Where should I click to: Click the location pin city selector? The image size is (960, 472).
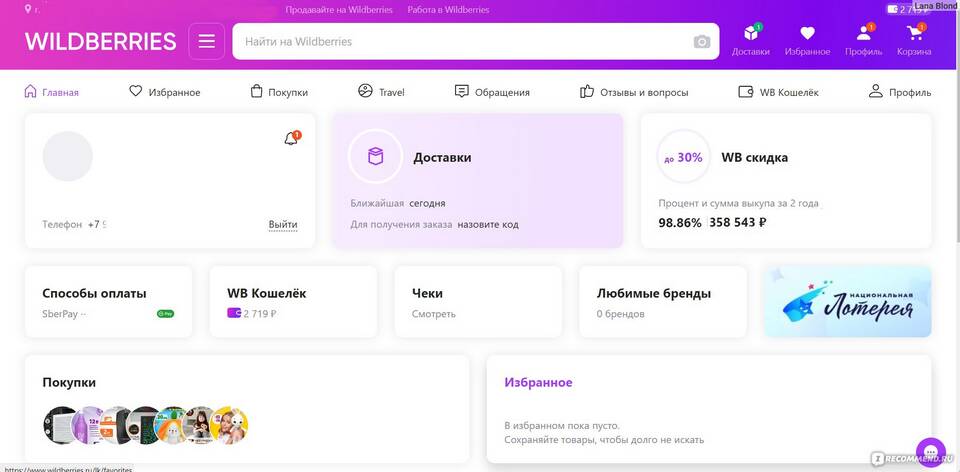coord(29,9)
